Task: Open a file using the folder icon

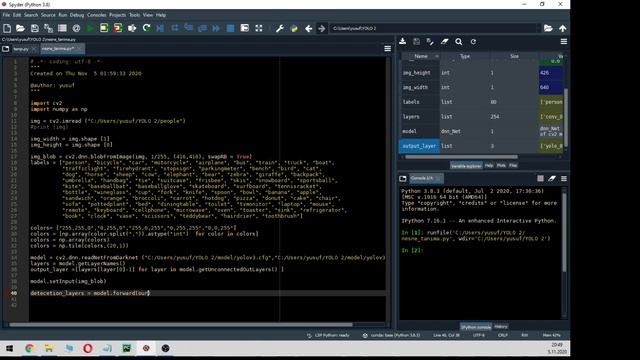Action: point(20,28)
